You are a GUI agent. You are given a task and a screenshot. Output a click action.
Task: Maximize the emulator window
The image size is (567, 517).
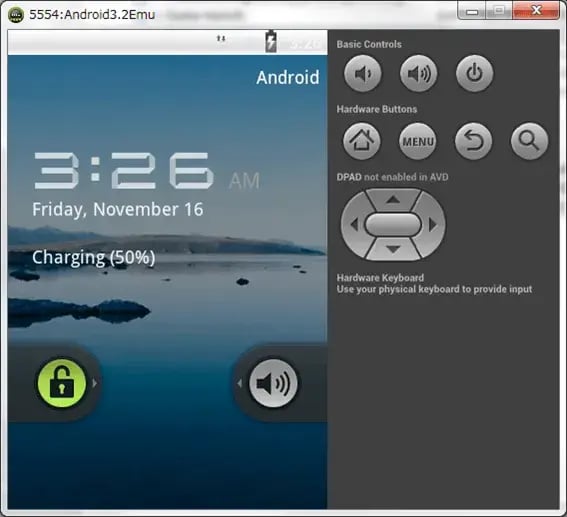[499, 11]
